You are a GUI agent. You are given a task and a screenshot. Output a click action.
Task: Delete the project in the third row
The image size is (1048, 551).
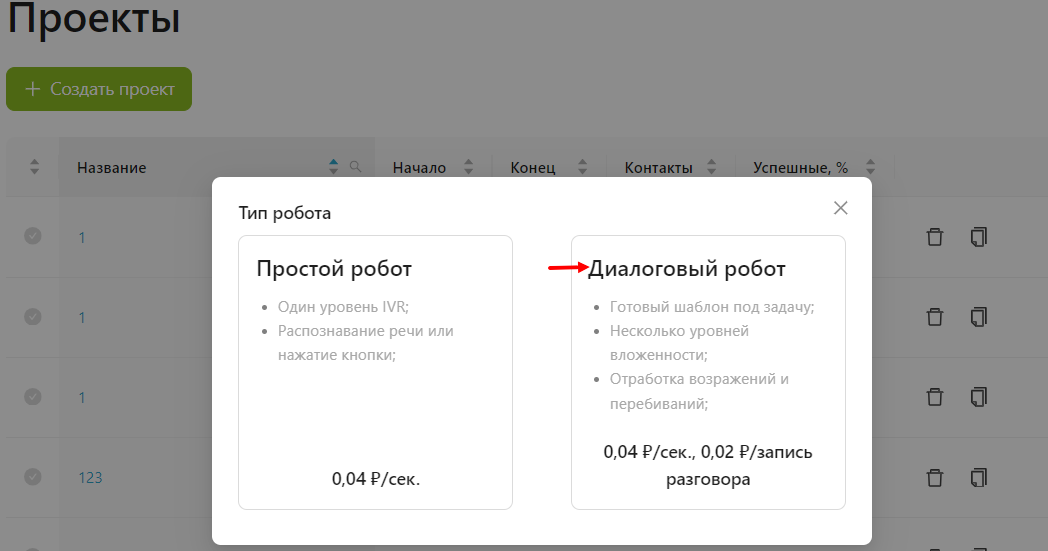pyautogui.click(x=935, y=397)
